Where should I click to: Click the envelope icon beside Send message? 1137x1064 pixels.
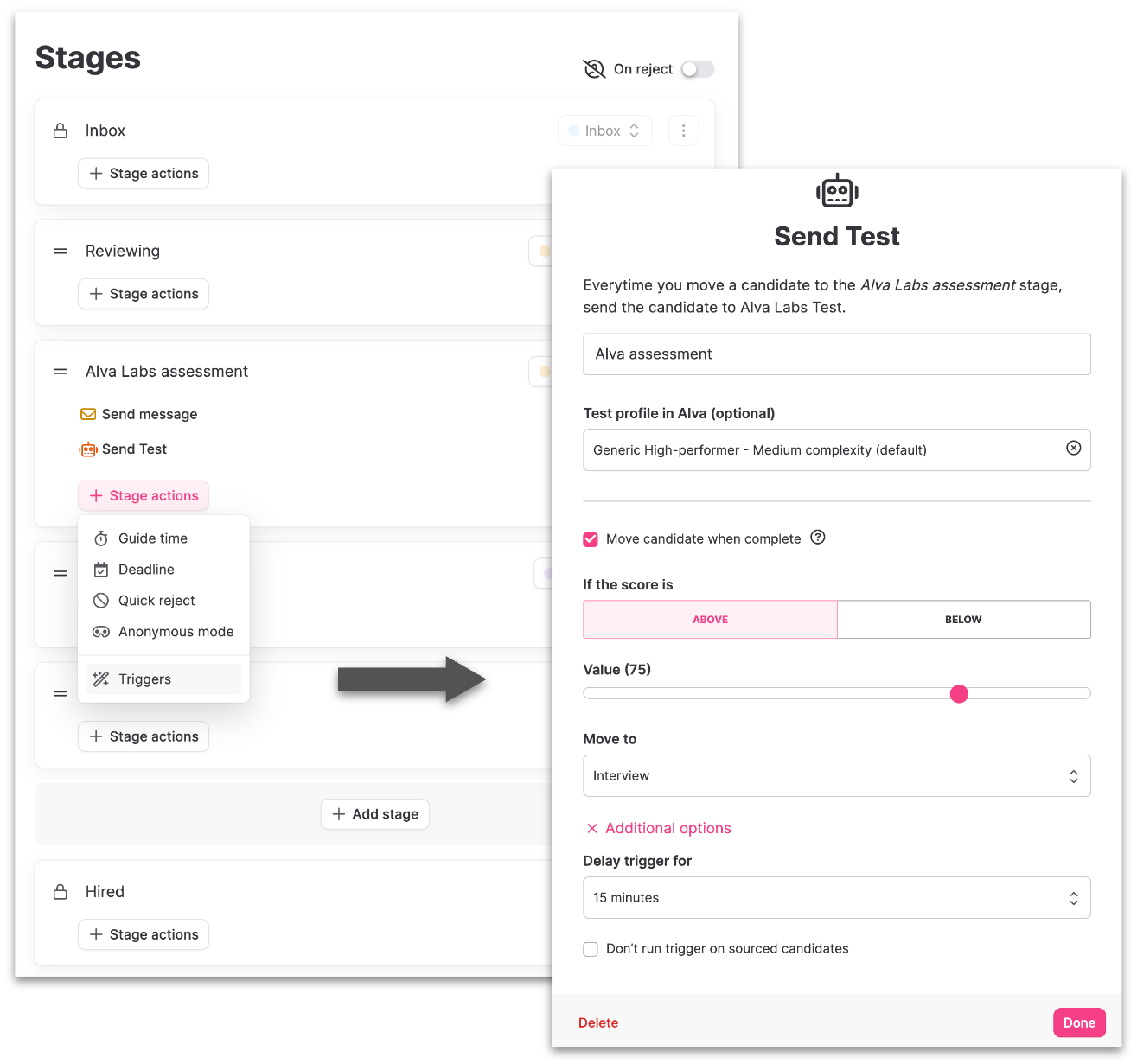[88, 414]
